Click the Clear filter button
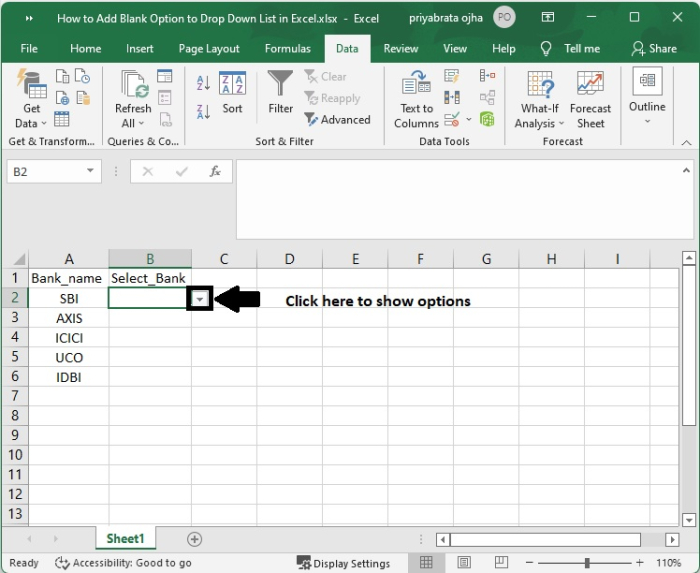The image size is (700, 573). 325,77
